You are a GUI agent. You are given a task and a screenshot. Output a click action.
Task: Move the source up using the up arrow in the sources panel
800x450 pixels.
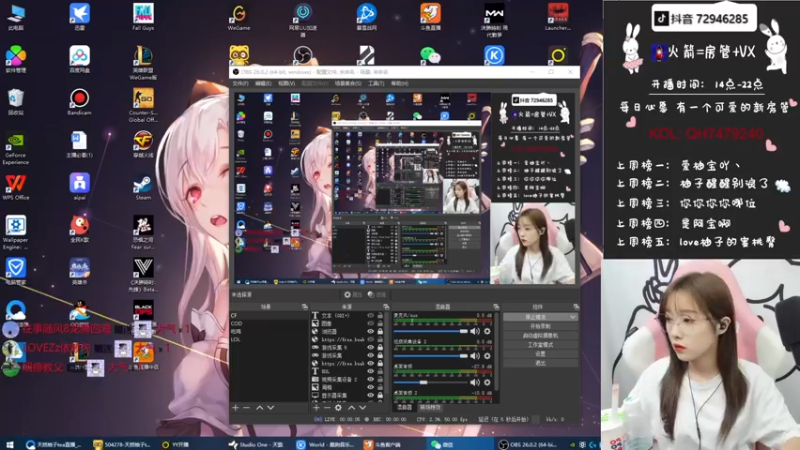pos(352,408)
